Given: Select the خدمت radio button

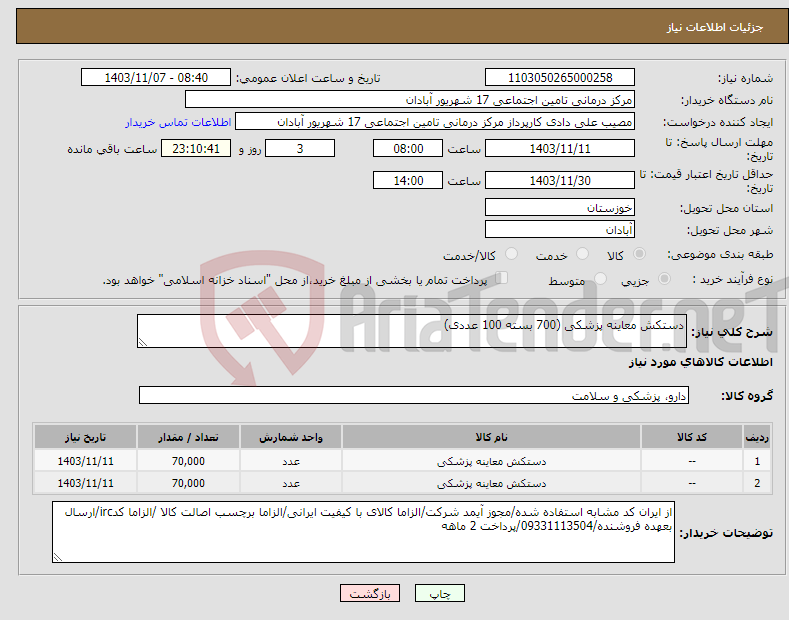Looking at the screenshot, I should 582,254.
